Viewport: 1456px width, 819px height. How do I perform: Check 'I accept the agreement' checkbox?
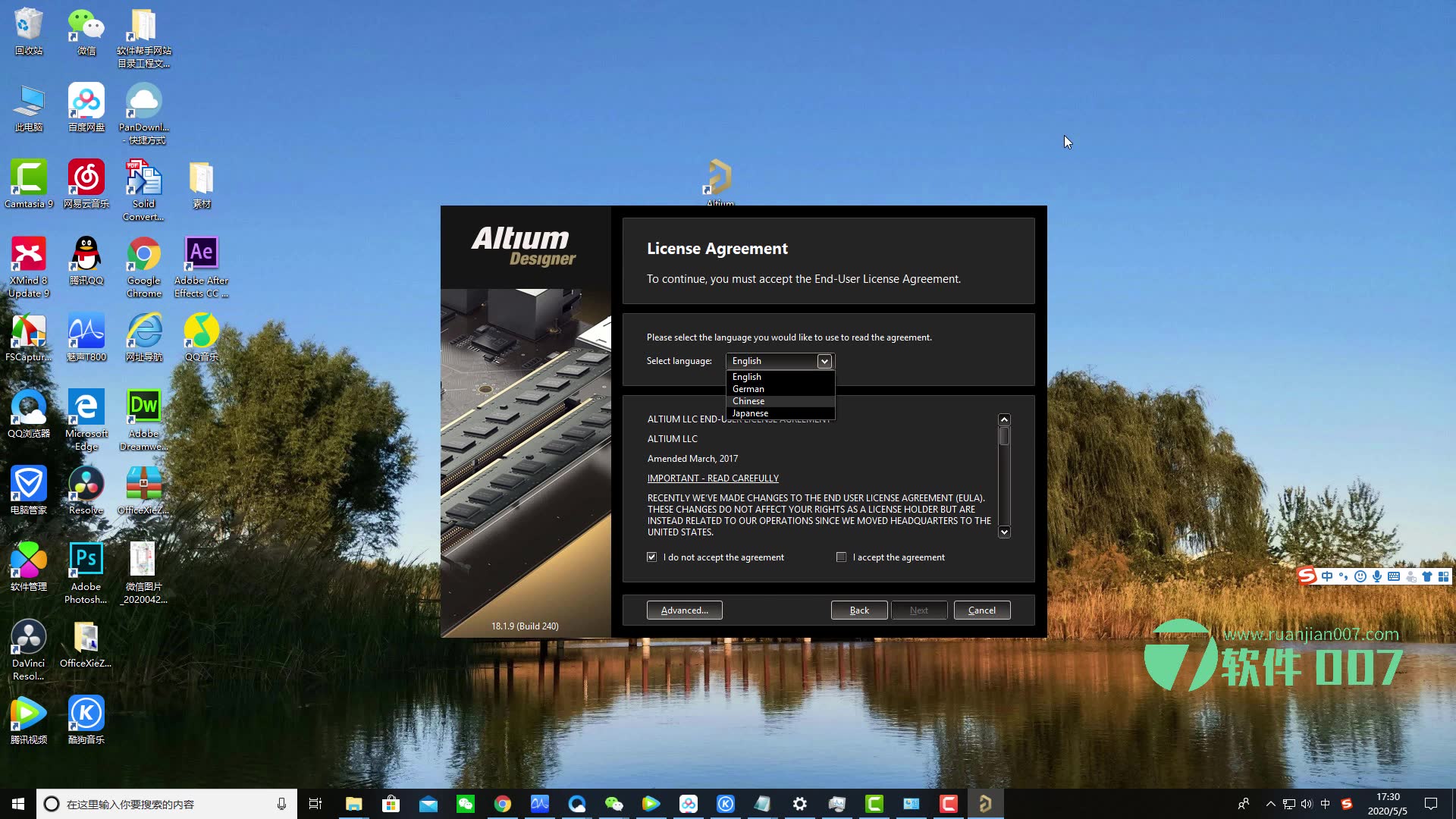tap(841, 557)
